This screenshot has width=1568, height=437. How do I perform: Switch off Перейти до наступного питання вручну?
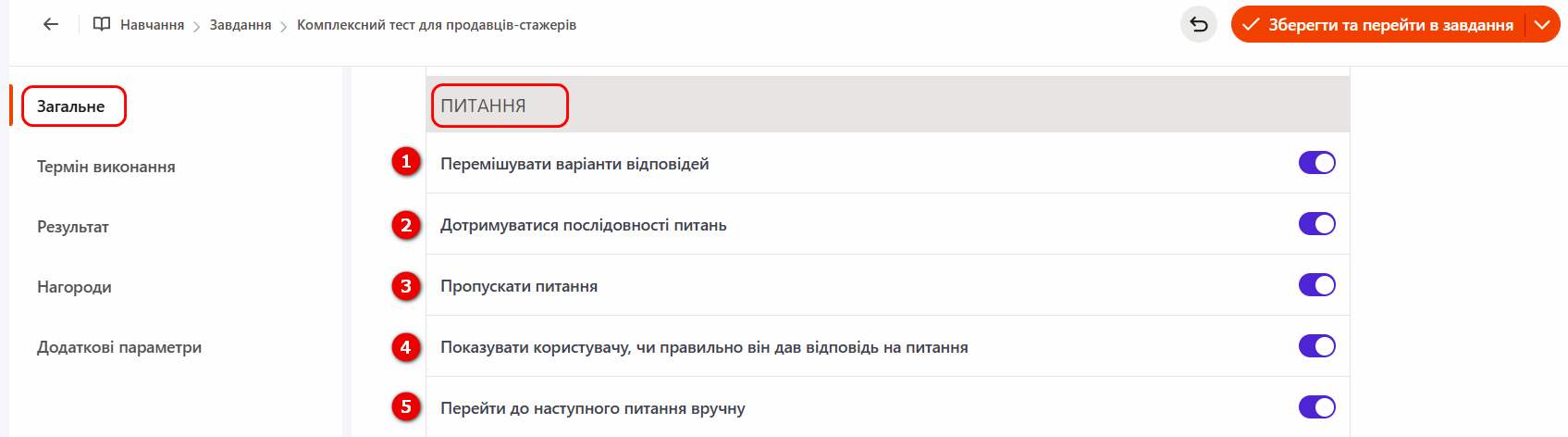coord(1316,407)
